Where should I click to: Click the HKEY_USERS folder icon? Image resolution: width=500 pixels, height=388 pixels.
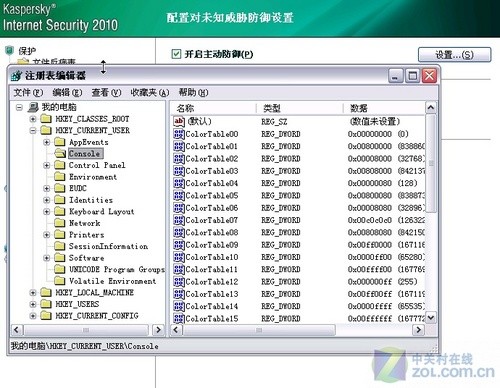[x=46, y=304]
